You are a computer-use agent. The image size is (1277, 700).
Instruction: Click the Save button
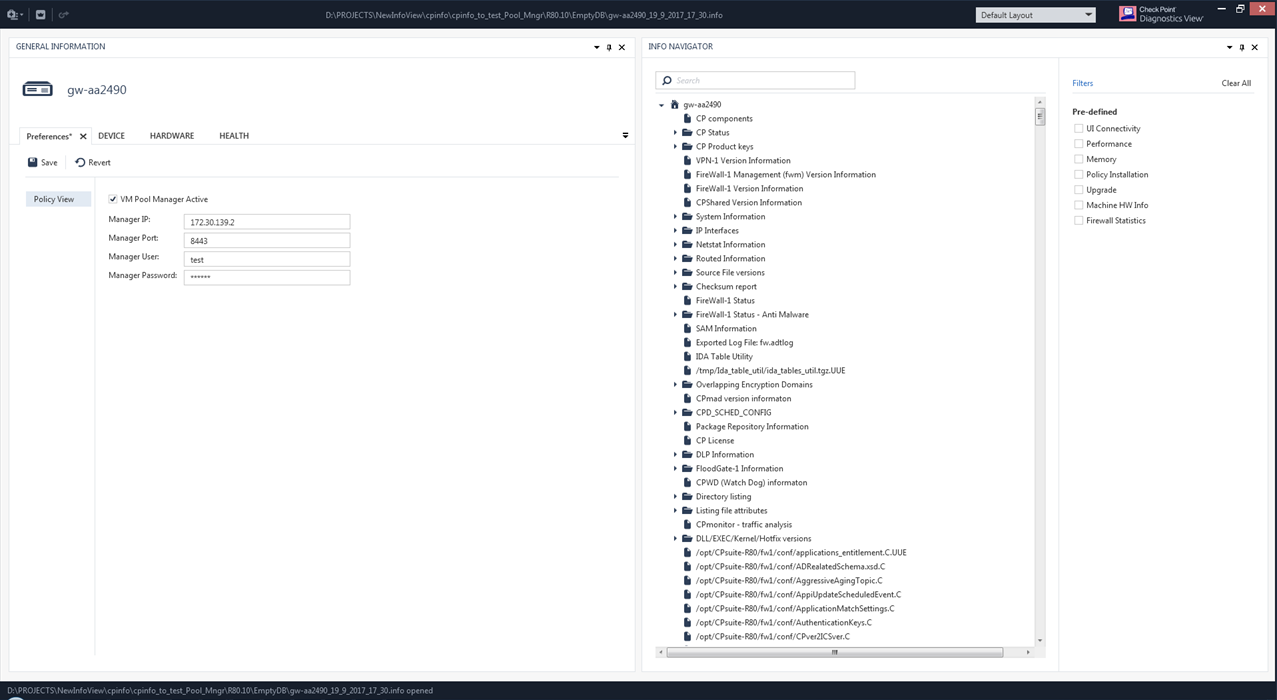coord(42,162)
